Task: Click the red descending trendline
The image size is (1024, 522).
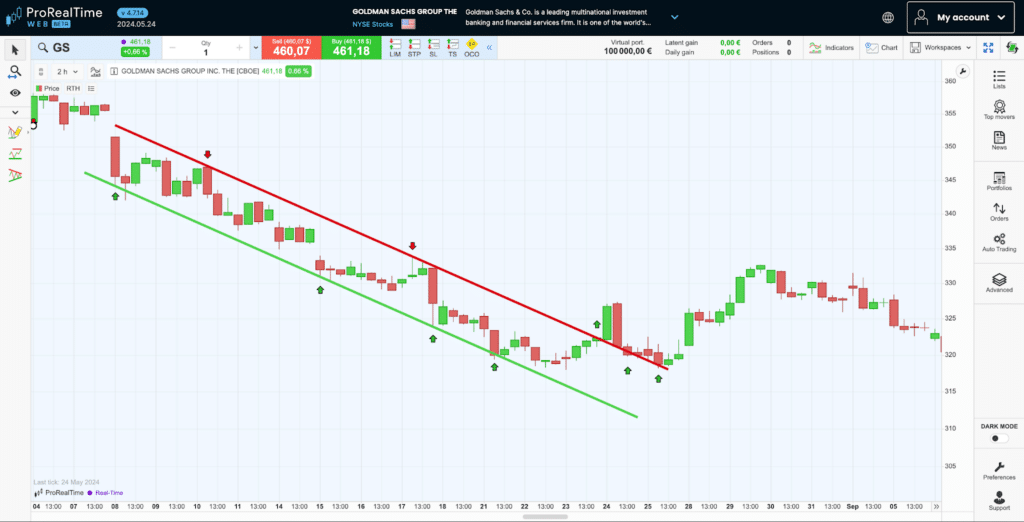Action: [x=391, y=246]
